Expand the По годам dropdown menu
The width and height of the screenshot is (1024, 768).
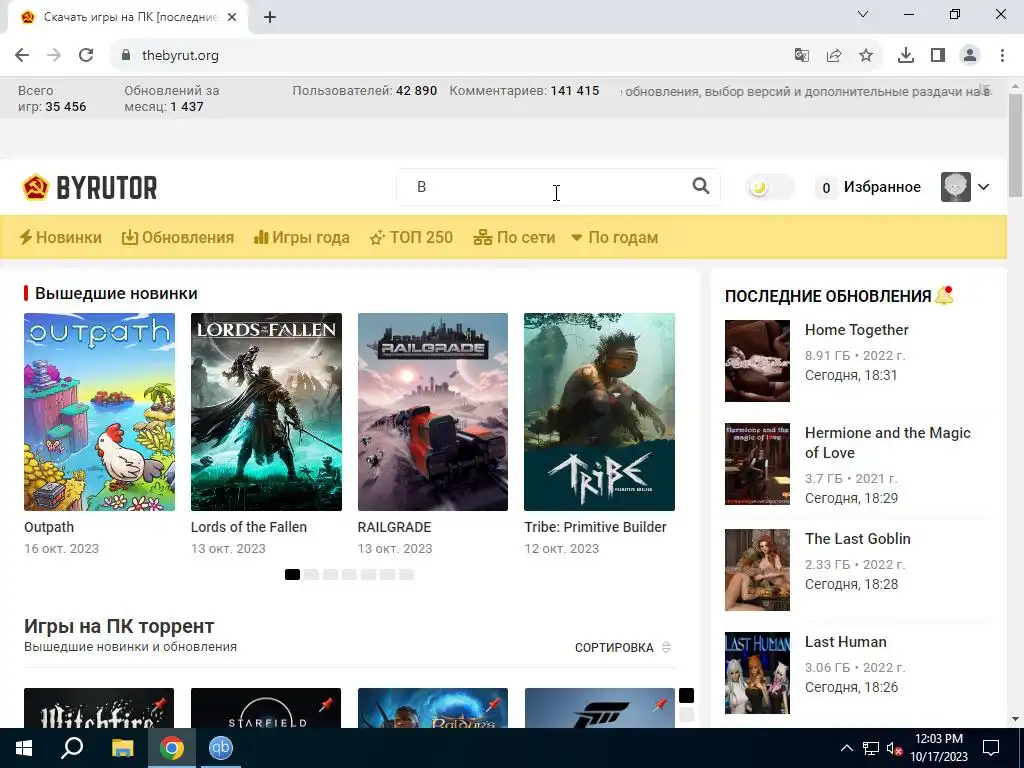[615, 237]
